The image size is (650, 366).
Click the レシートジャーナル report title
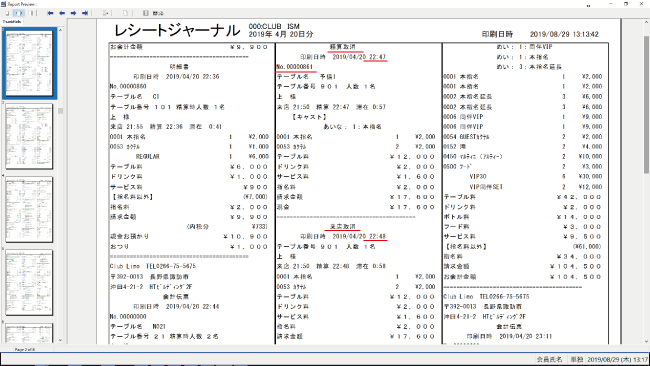coord(177,31)
